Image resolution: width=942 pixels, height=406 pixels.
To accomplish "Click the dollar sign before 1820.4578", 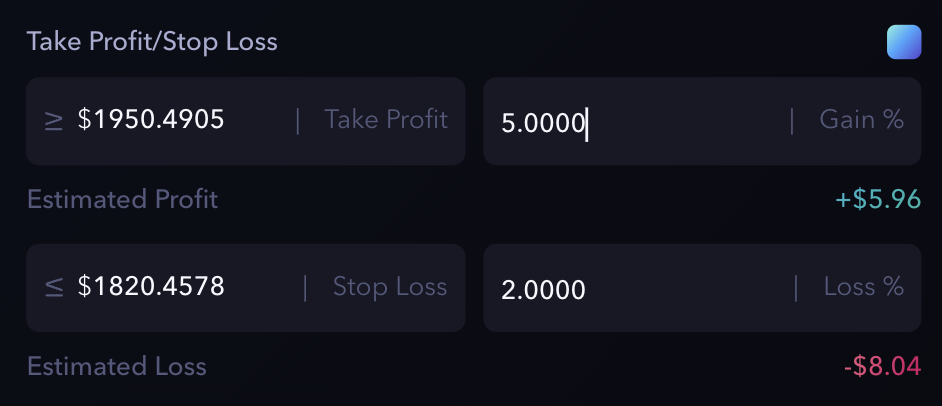I will coord(84,288).
